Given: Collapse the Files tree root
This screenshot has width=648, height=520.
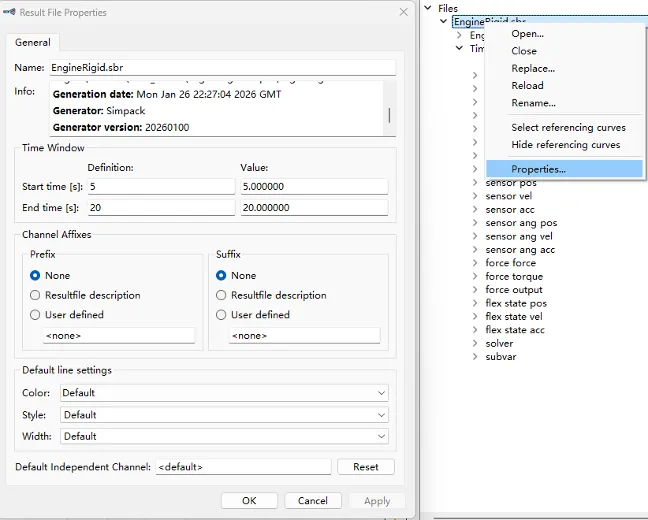Looking at the screenshot, I should click(x=428, y=8).
